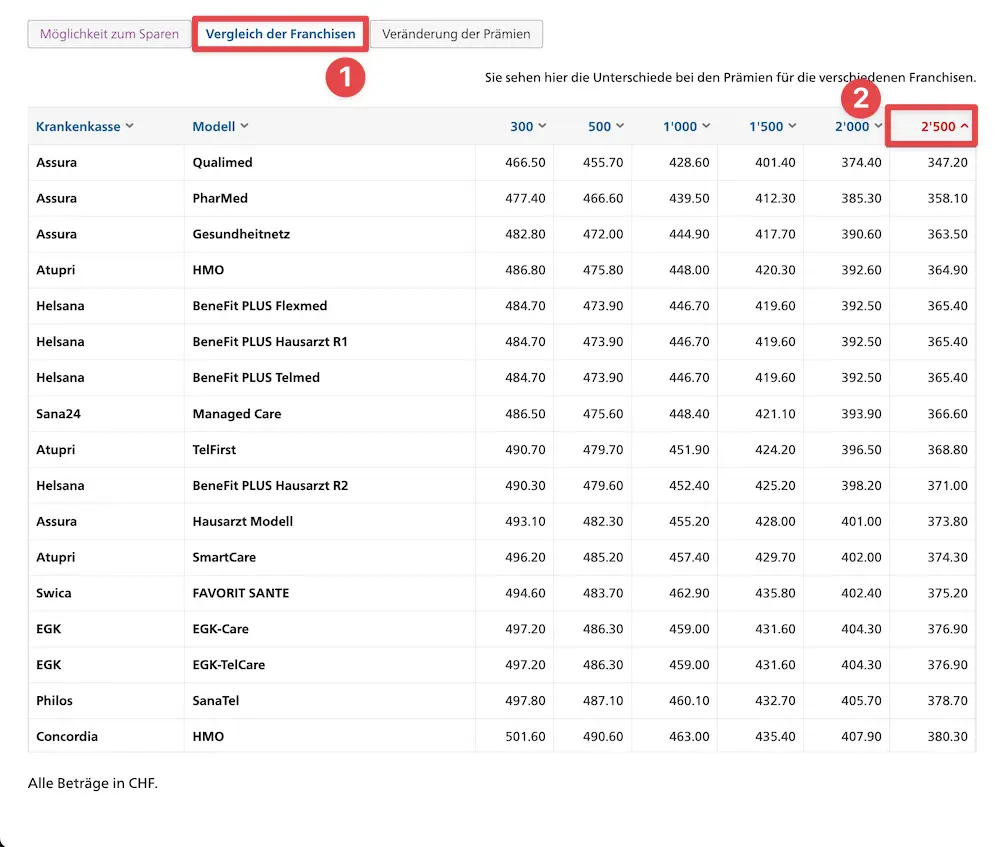This screenshot has width=1000, height=847.
Task: Click the 477.40 premium value
Action: pyautogui.click(x=525, y=198)
